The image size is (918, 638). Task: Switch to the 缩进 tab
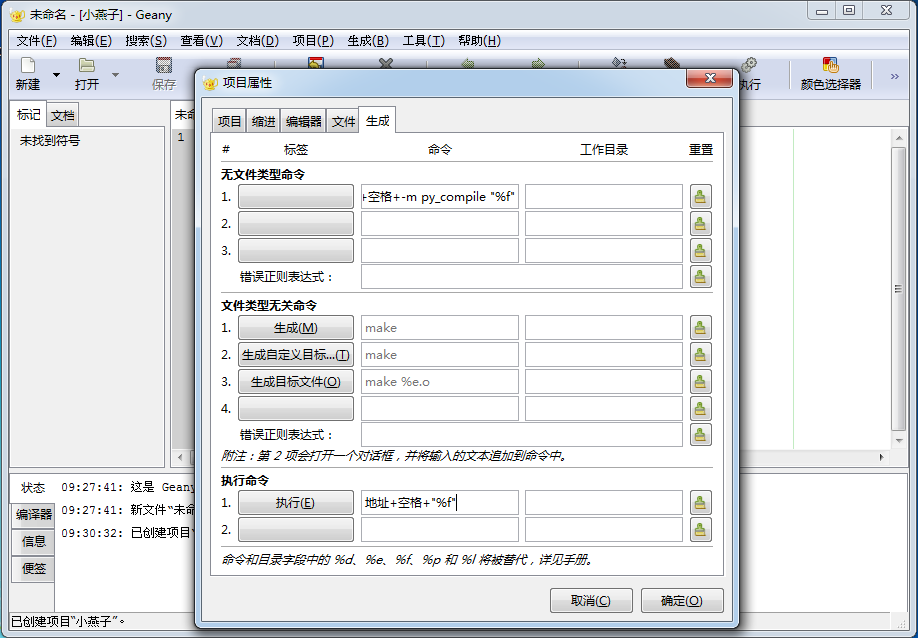[263, 121]
